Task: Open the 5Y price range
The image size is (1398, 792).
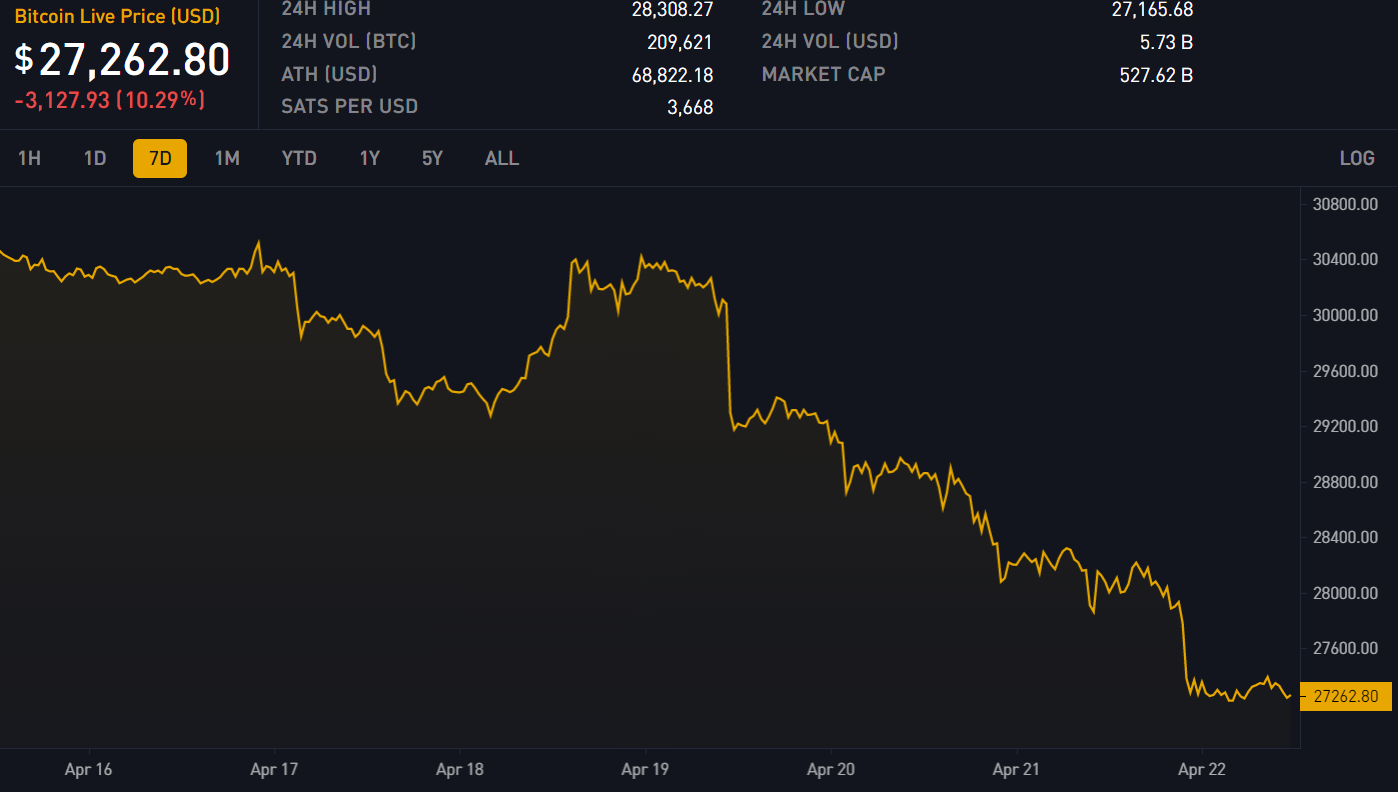Action: pyautogui.click(x=432, y=158)
